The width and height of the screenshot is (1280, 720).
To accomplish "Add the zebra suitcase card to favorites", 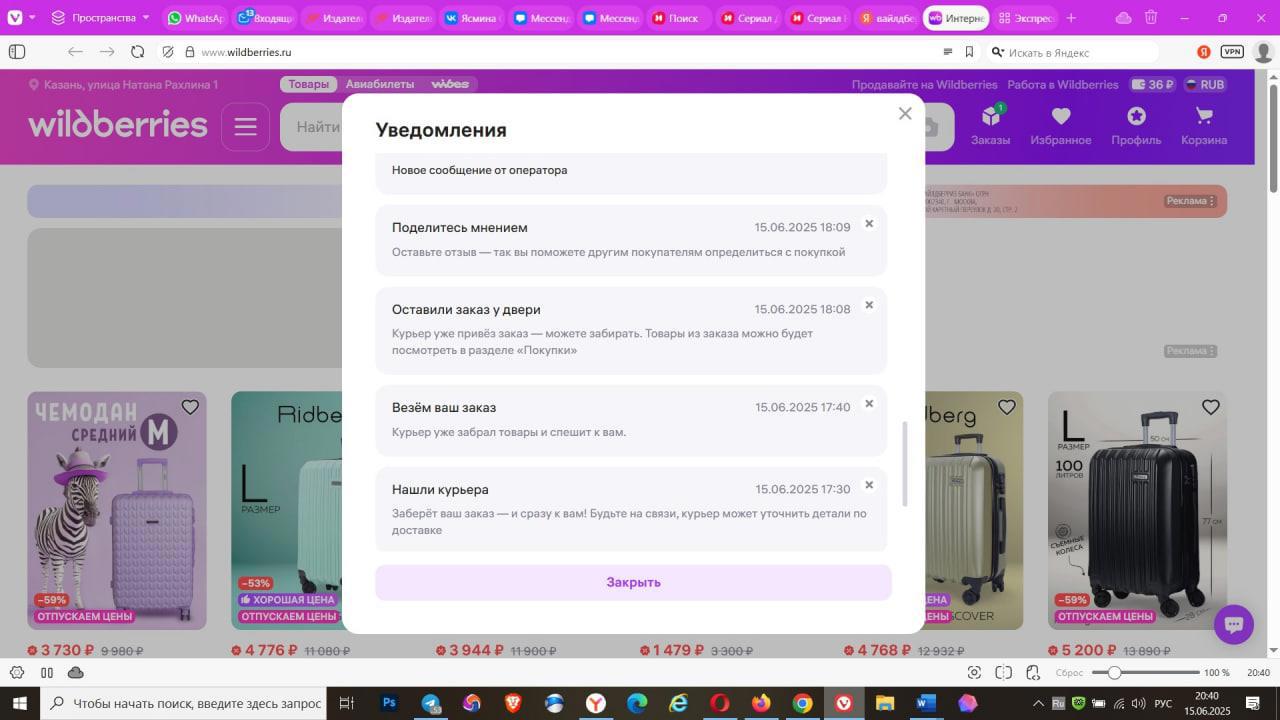I will (190, 407).
